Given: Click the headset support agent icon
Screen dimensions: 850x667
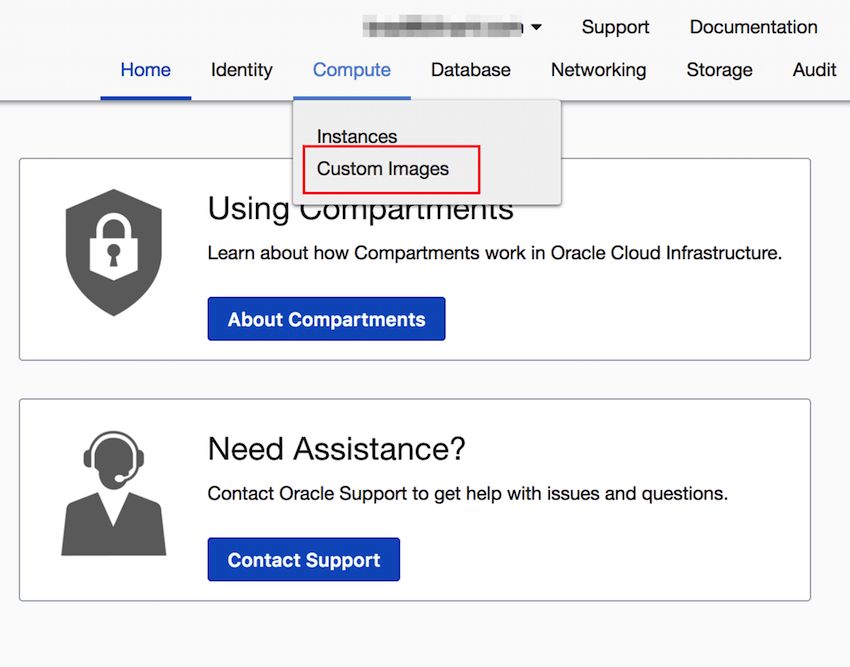Looking at the screenshot, I should tap(113, 493).
